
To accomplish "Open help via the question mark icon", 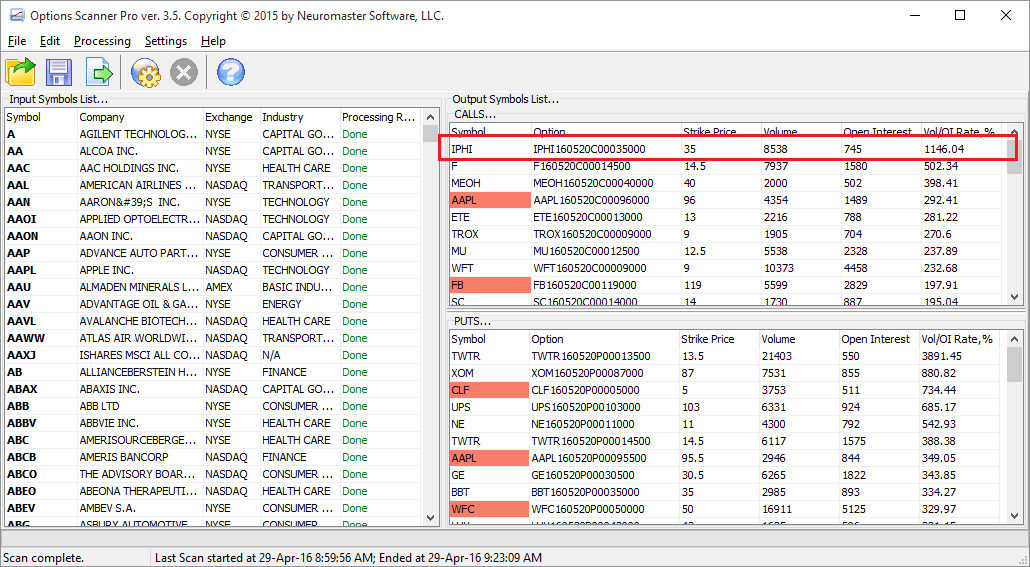I will click(x=231, y=72).
